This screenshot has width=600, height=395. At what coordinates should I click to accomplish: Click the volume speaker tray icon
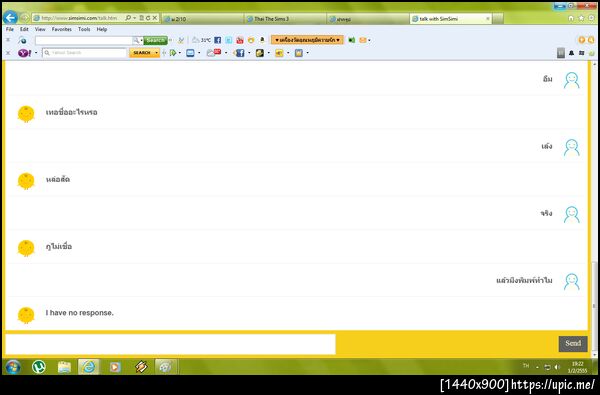click(557, 367)
